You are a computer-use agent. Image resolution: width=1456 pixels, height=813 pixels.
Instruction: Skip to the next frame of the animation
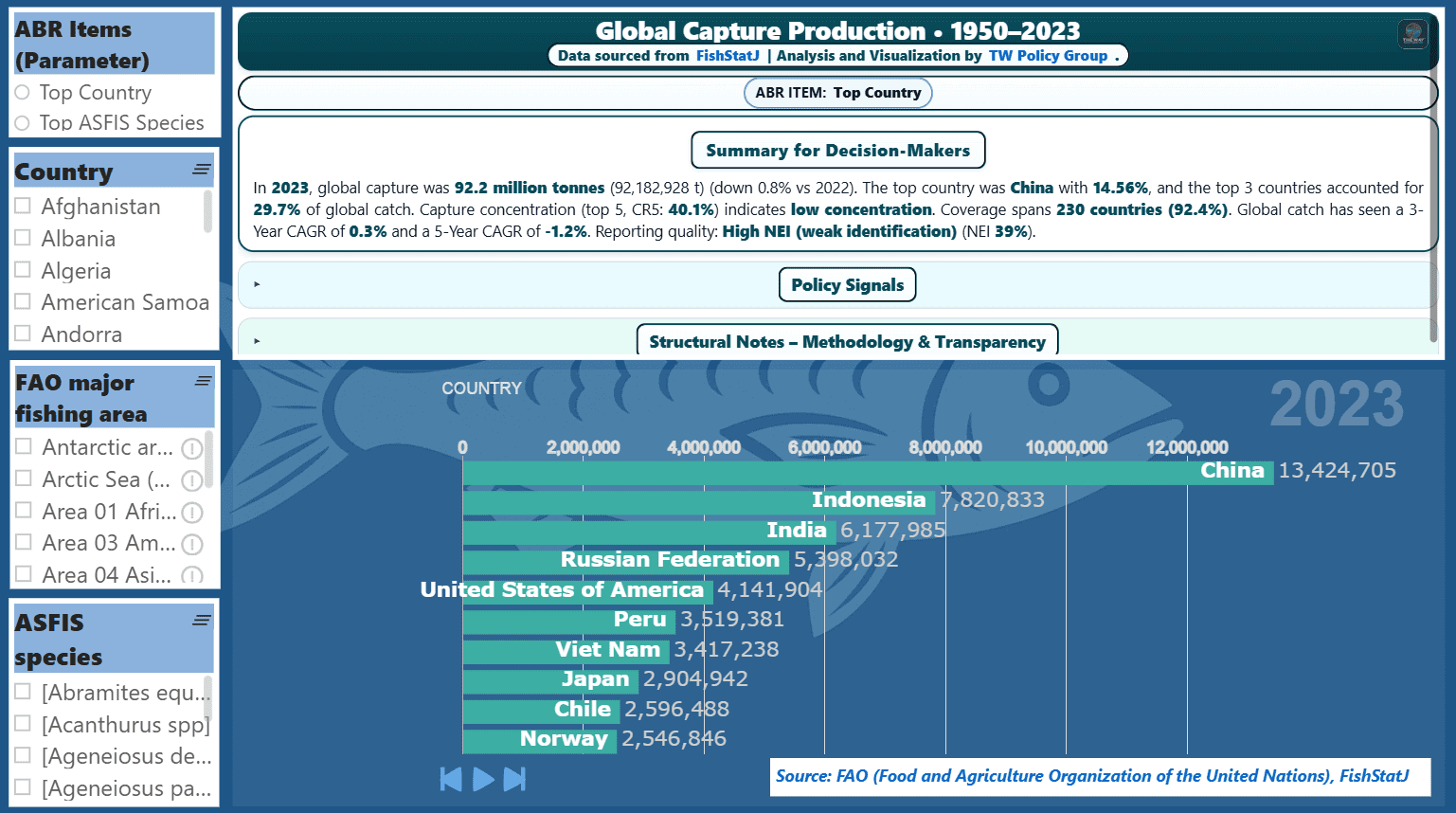tap(514, 779)
